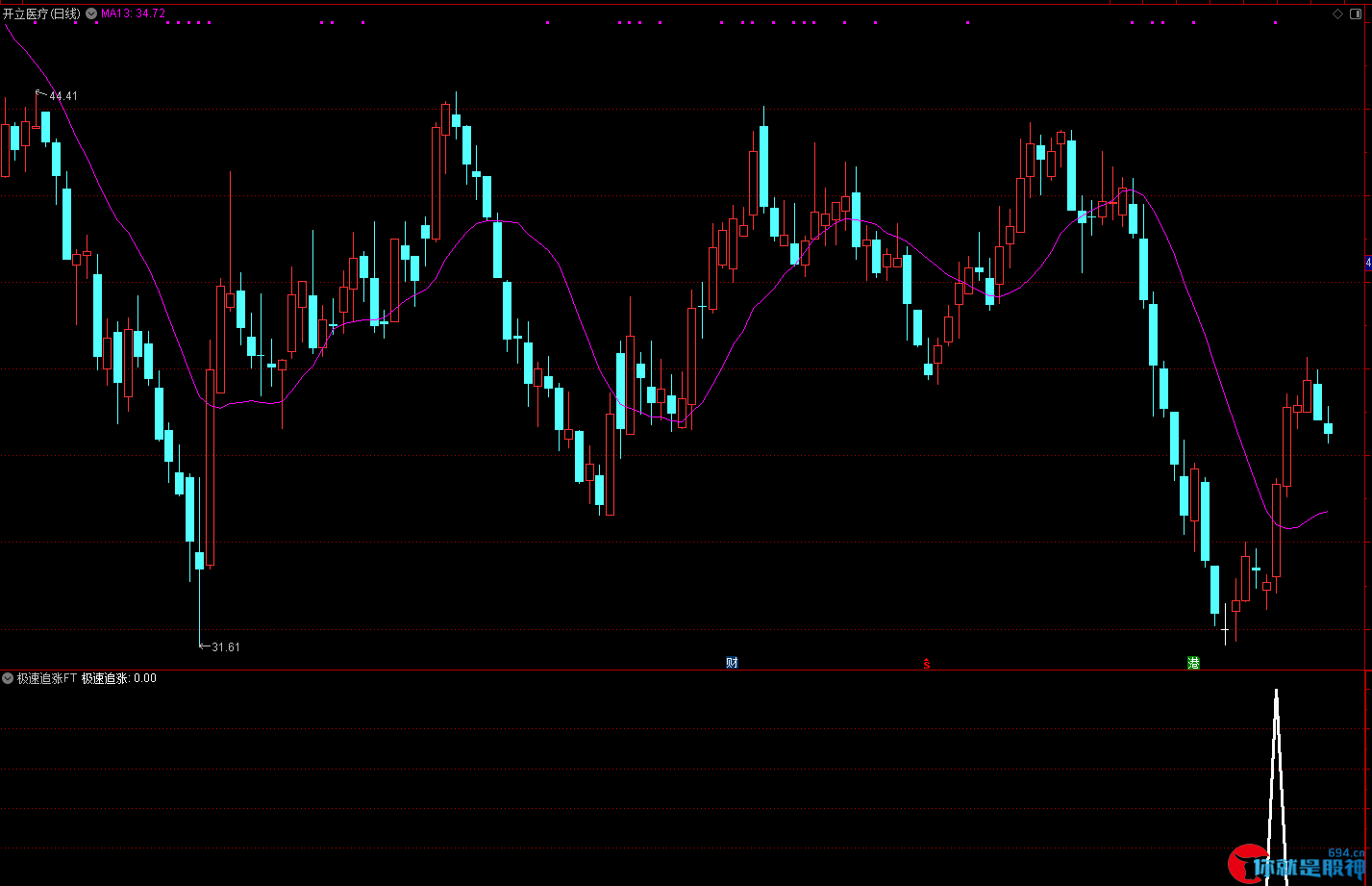Click the diamond icon at top right

(1338, 13)
